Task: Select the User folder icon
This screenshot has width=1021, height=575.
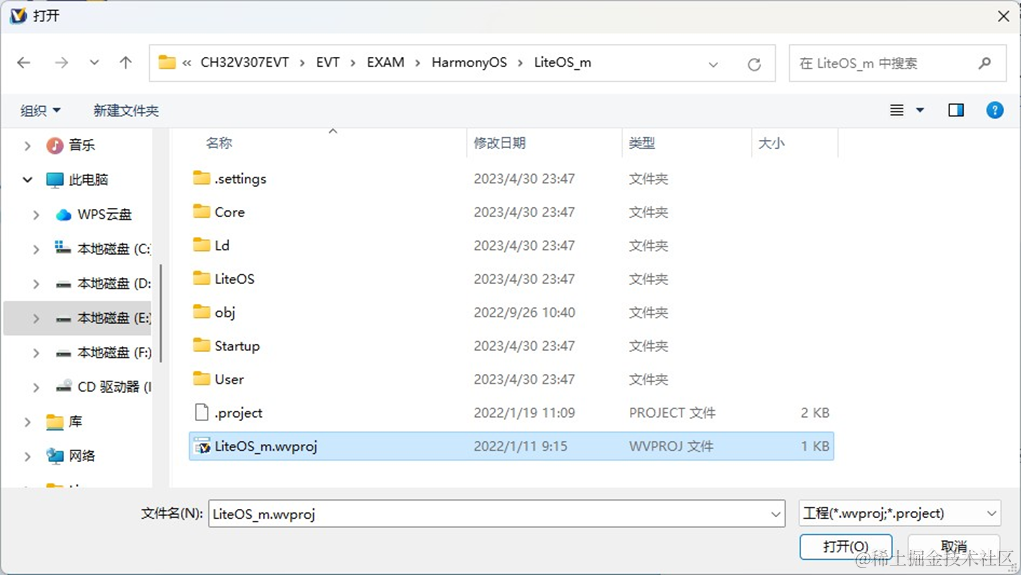Action: 202,378
